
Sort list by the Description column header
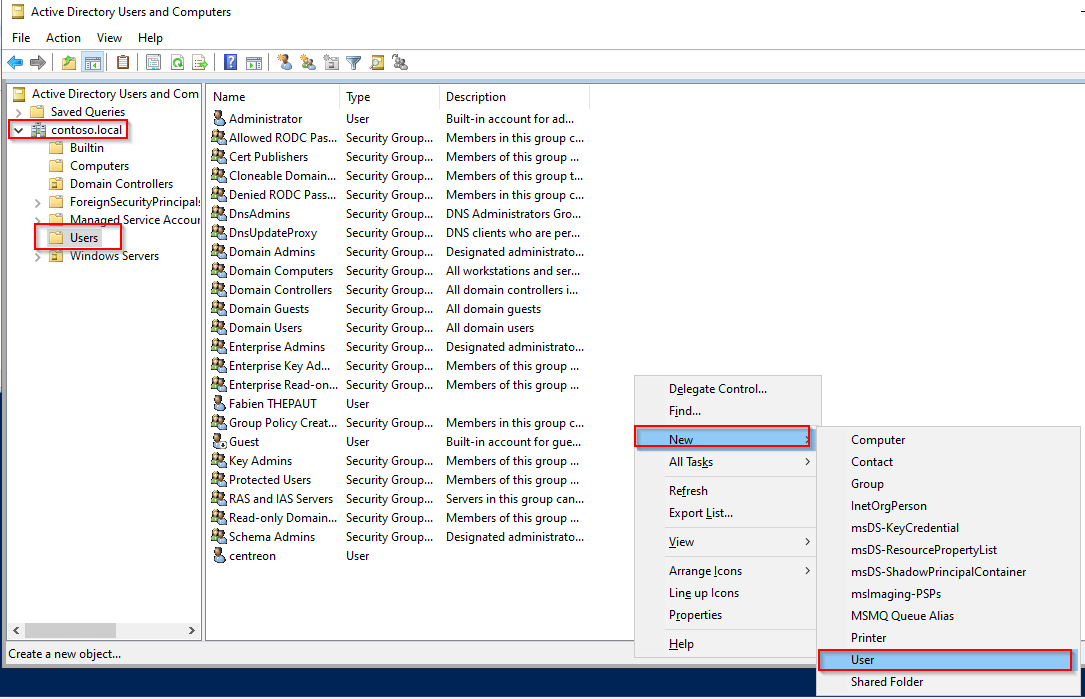click(476, 97)
